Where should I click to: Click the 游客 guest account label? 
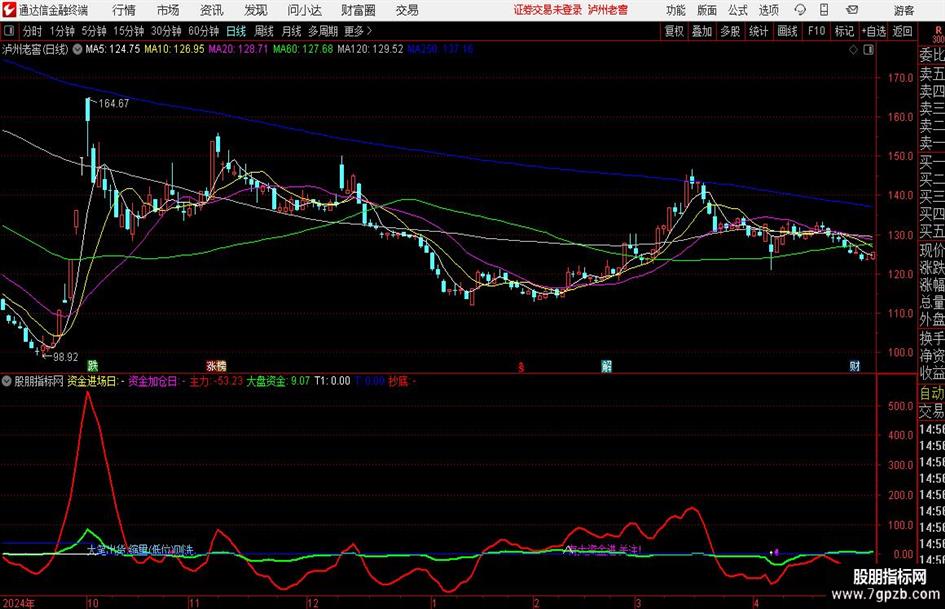click(904, 10)
